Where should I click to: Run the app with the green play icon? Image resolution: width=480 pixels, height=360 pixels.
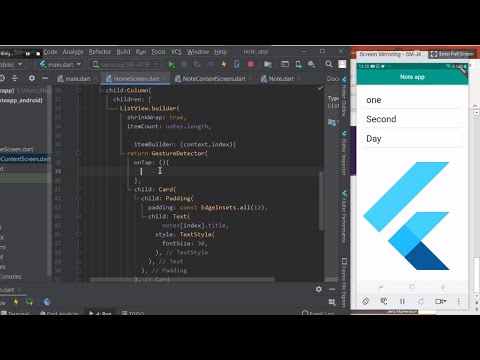pos(171,64)
